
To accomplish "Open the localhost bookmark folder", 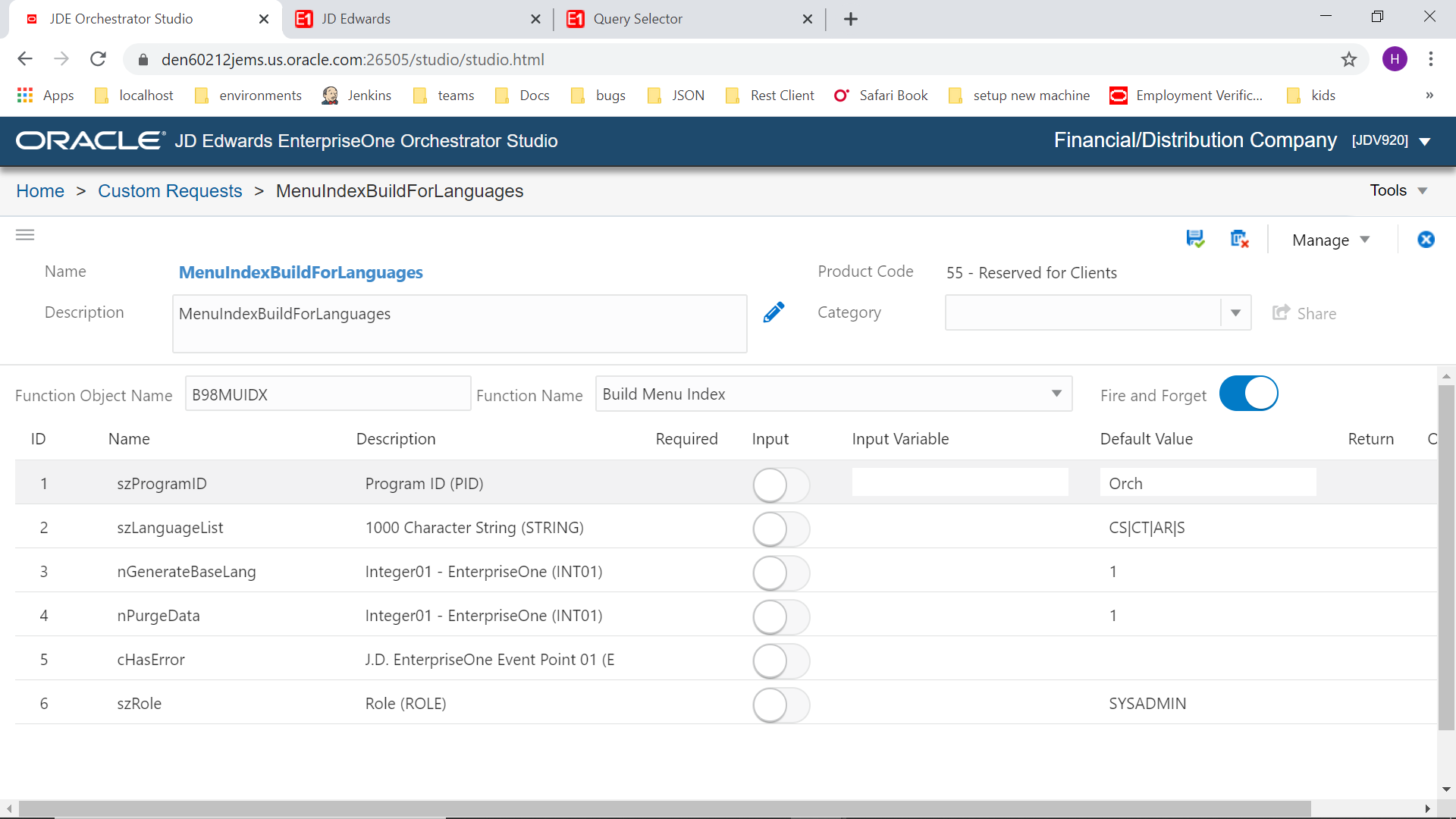I will click(x=134, y=96).
